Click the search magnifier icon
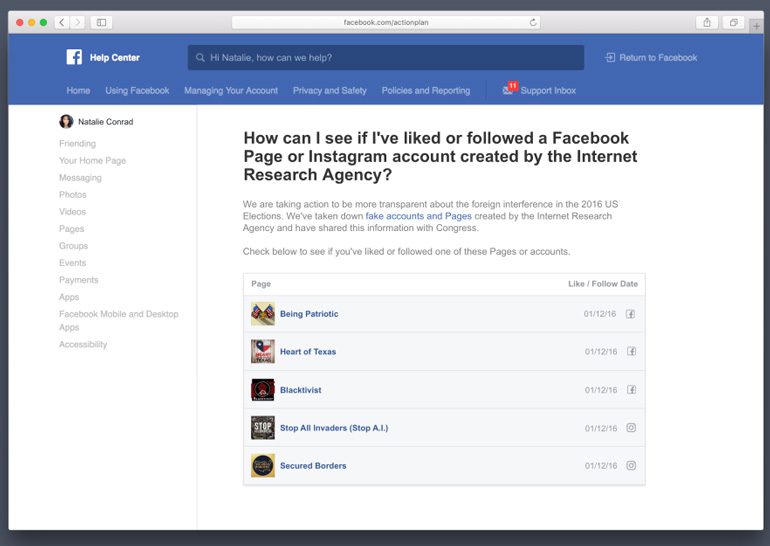Viewport: 770px width, 546px height. pyautogui.click(x=200, y=57)
